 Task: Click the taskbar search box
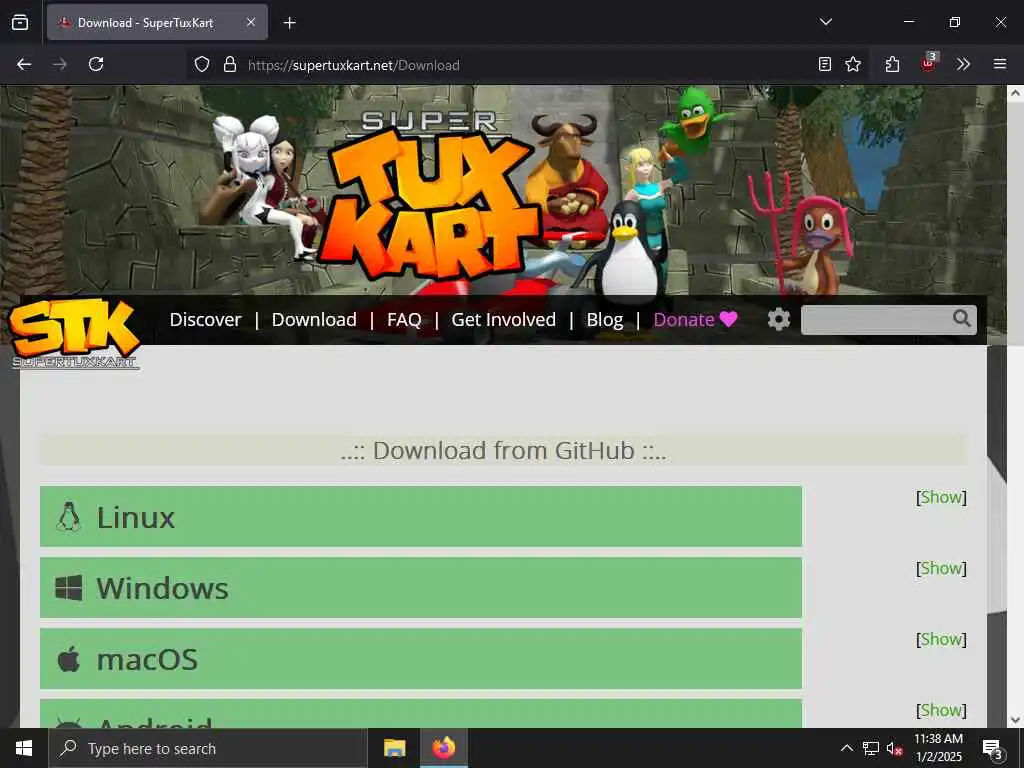208,748
